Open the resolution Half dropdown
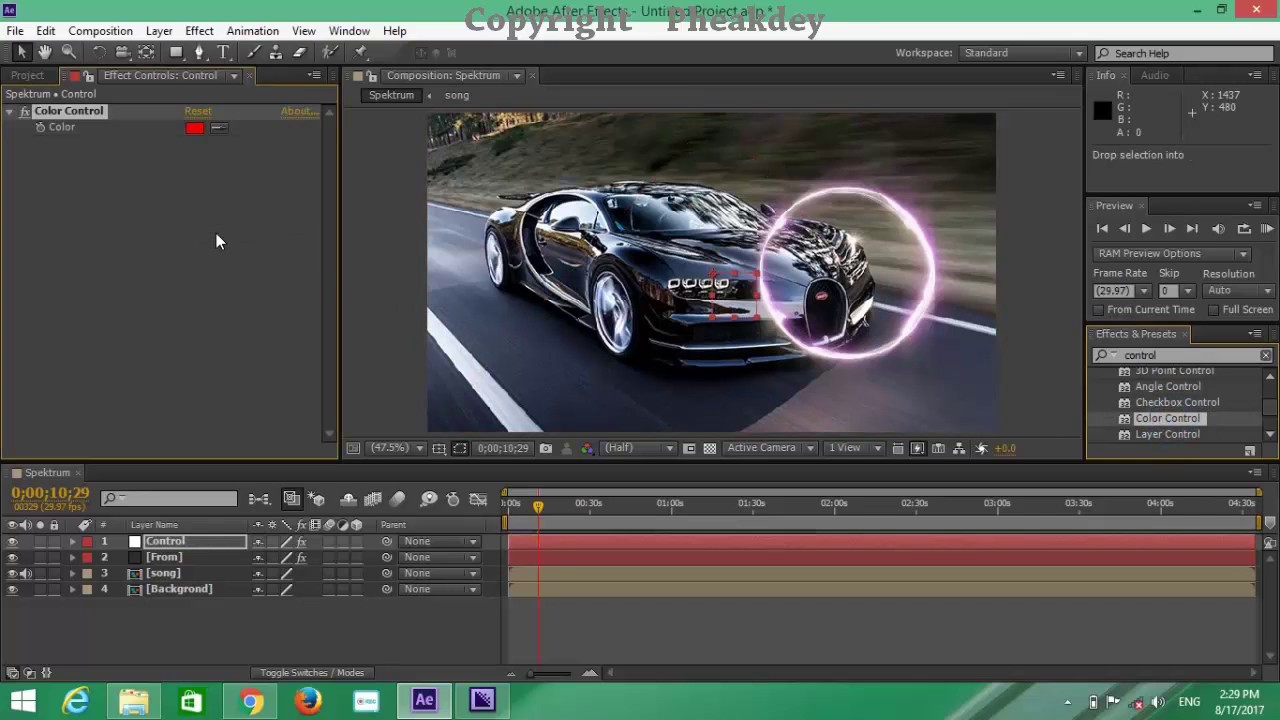 pyautogui.click(x=639, y=448)
